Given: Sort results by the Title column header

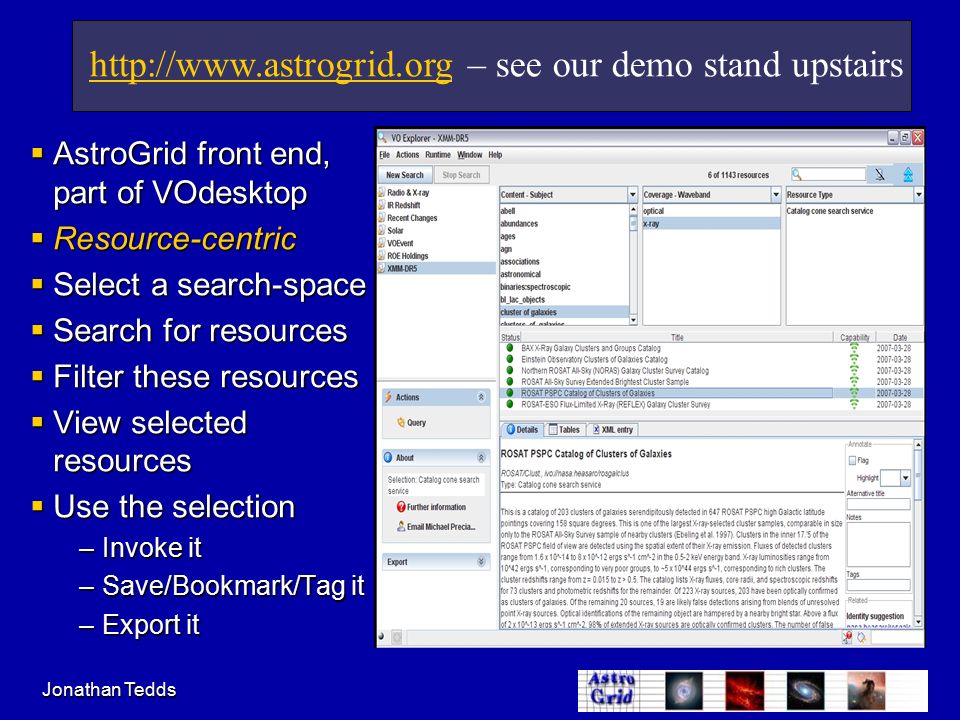Looking at the screenshot, I should coord(677,337).
